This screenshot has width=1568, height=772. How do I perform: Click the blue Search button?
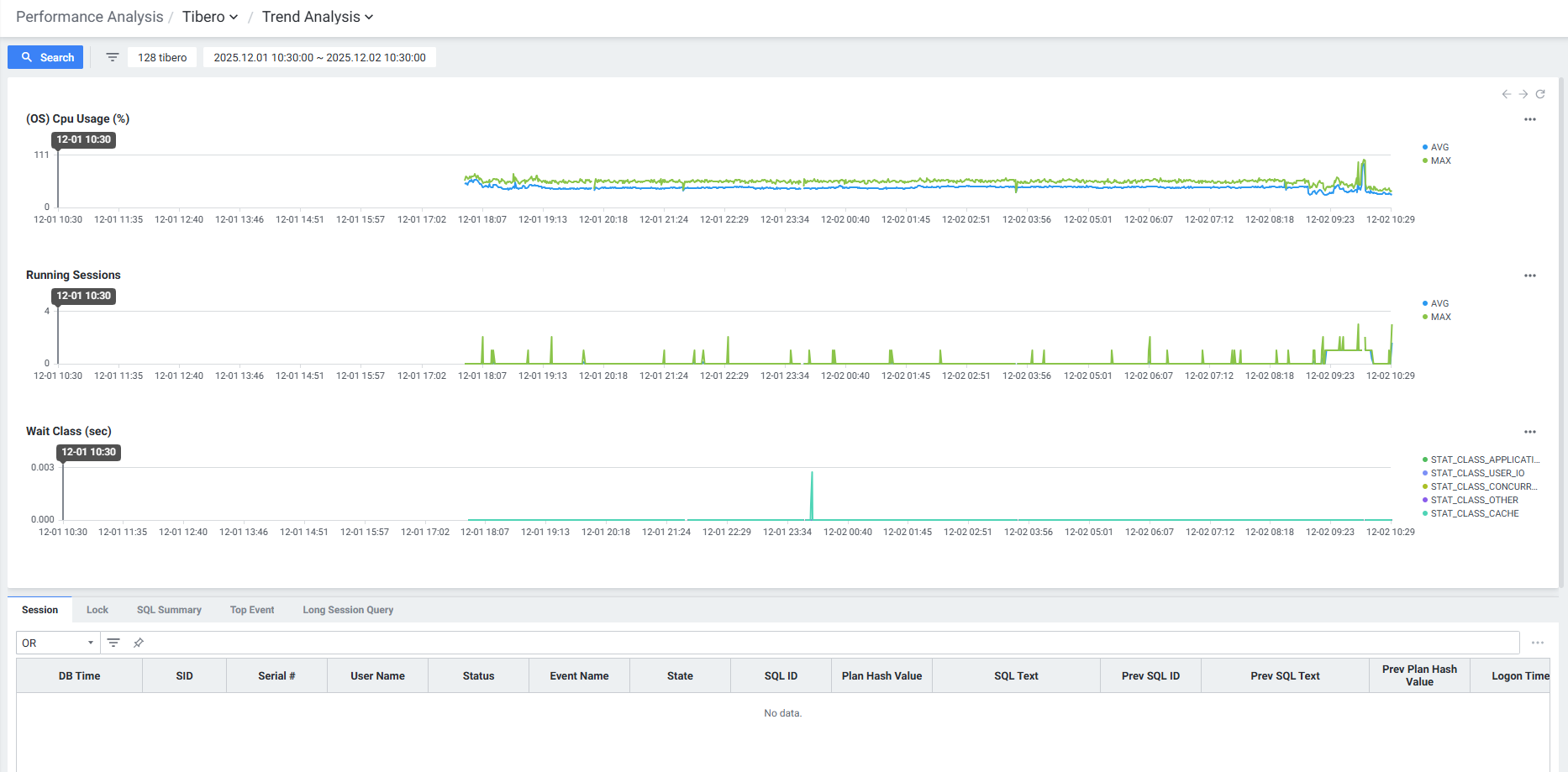(x=45, y=57)
